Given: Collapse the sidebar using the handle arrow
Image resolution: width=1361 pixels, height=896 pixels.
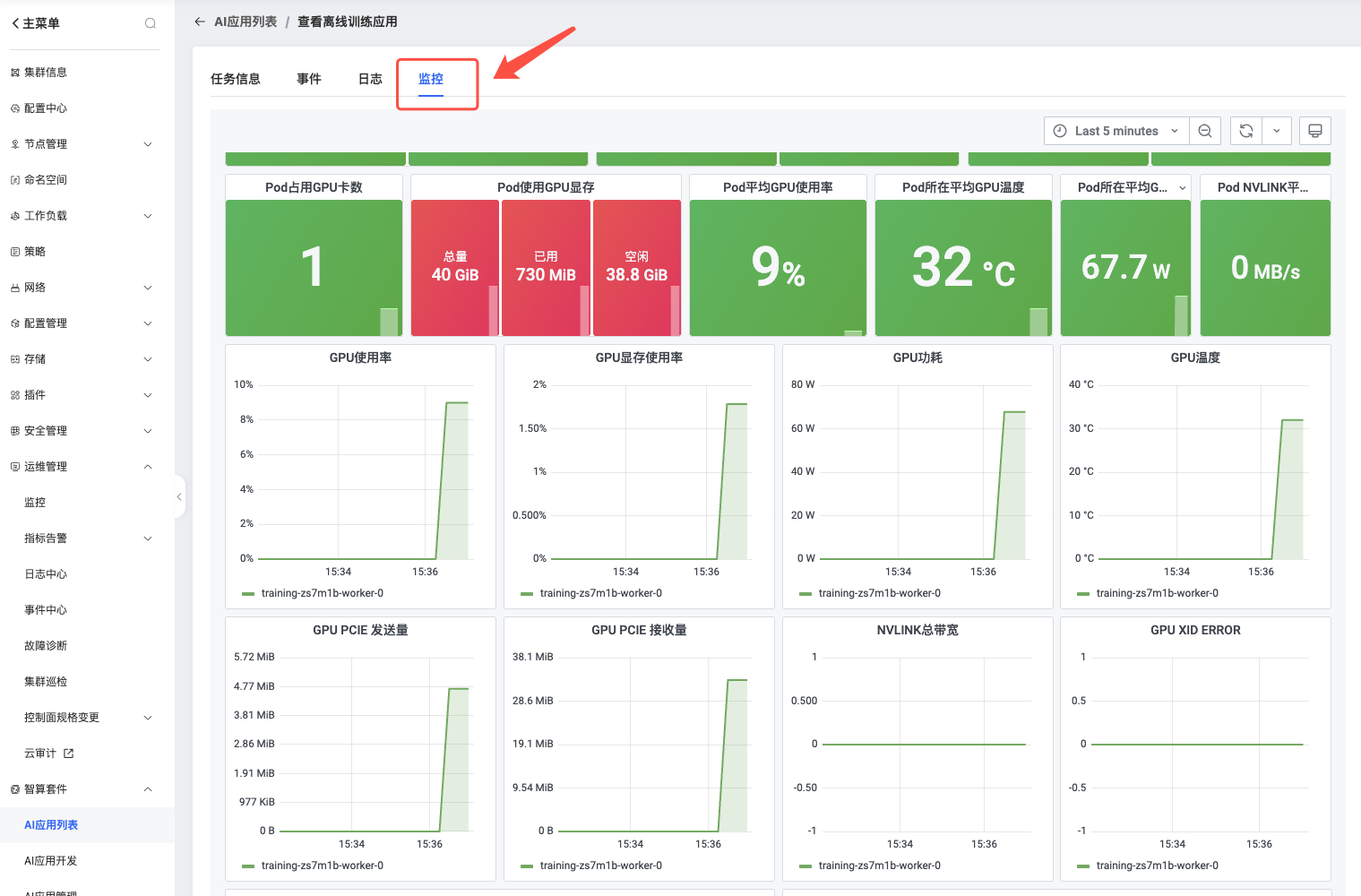Looking at the screenshot, I should point(179,496).
